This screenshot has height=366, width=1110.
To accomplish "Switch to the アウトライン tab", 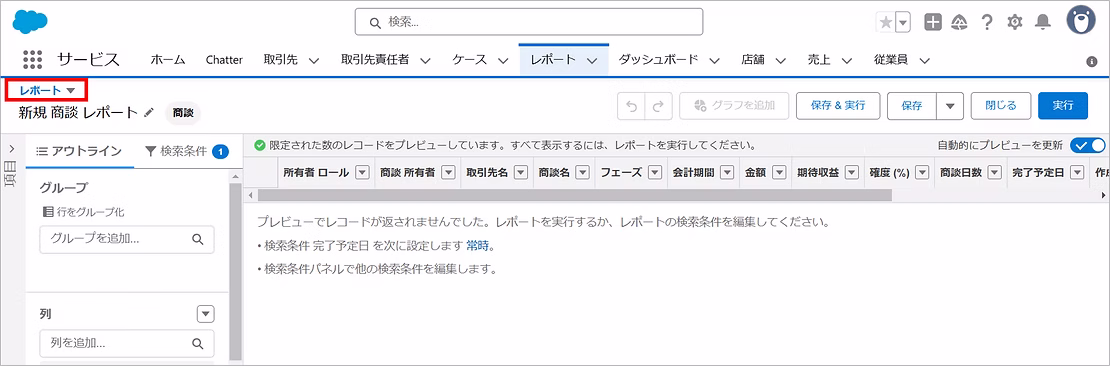I will [x=79, y=150].
